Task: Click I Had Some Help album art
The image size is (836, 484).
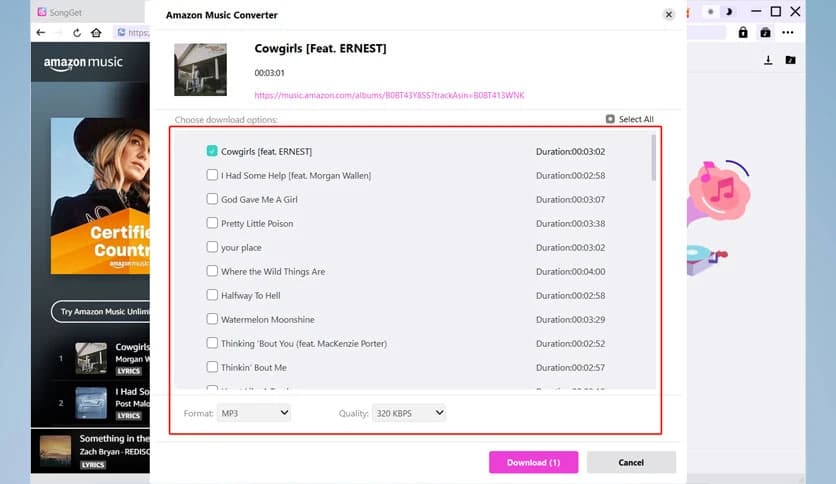Action: coord(91,403)
